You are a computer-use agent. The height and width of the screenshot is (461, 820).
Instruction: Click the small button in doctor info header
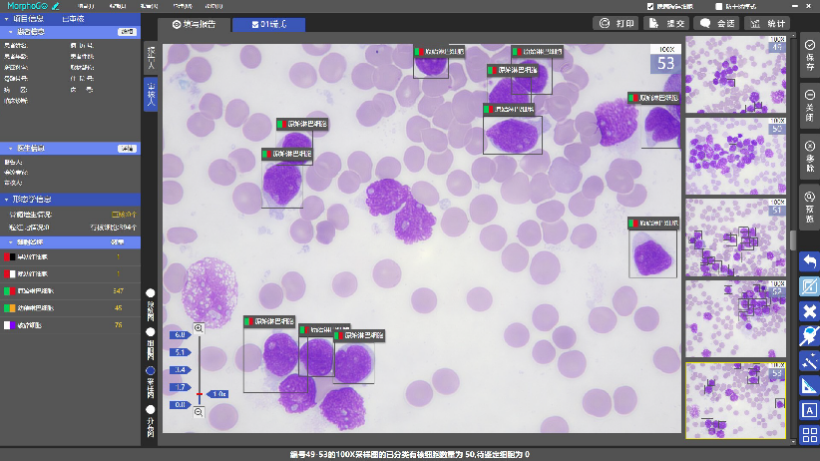(x=127, y=148)
